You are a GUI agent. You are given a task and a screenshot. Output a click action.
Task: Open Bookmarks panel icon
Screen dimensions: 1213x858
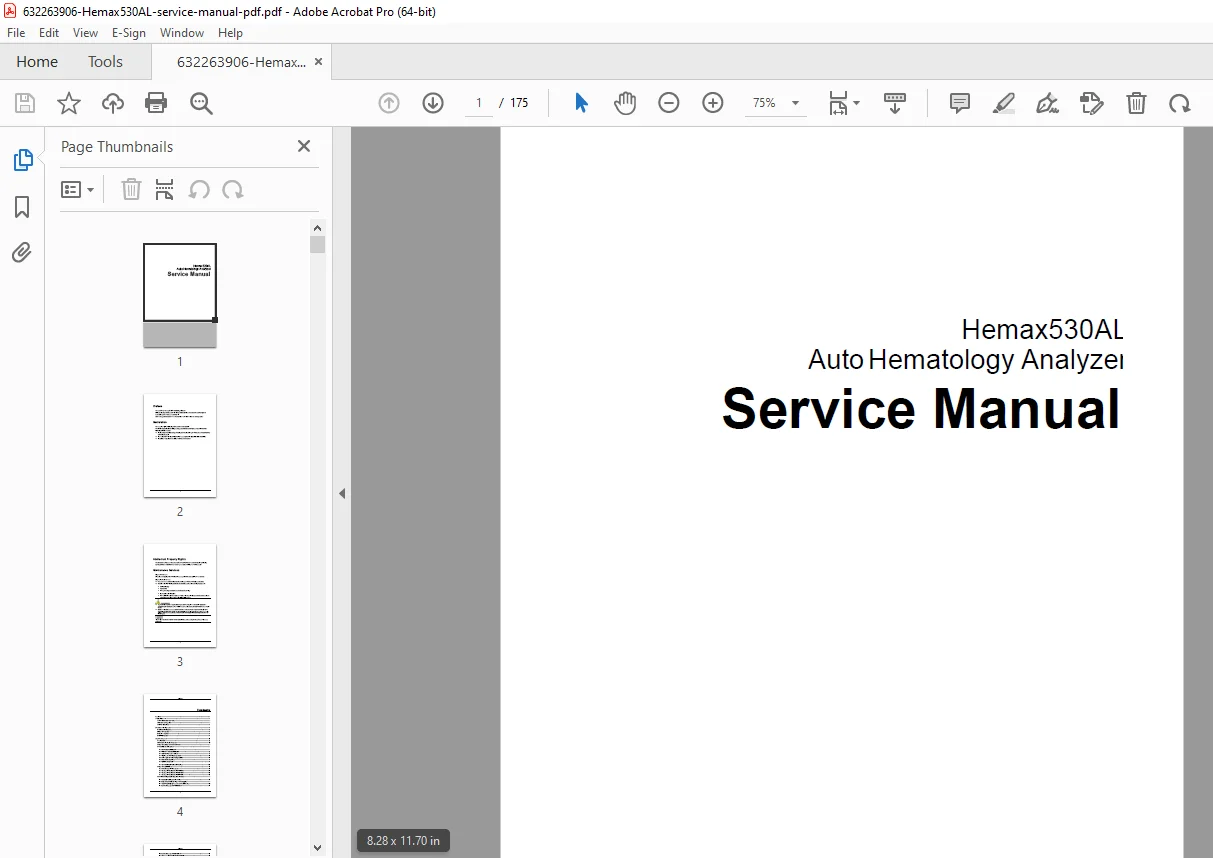22,207
